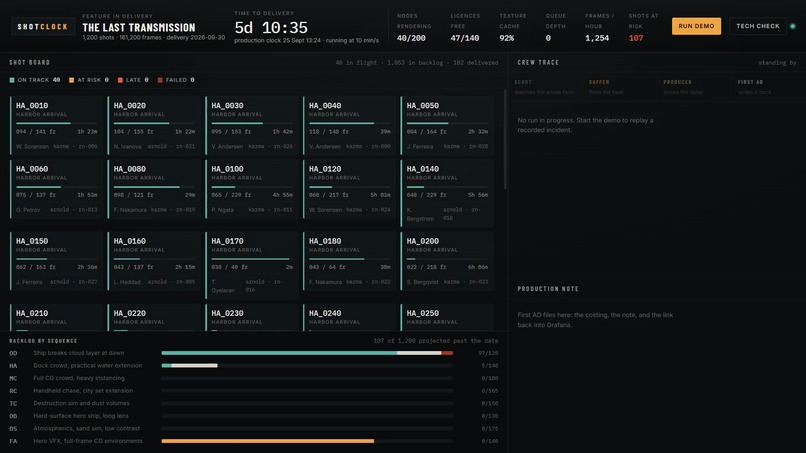
Task: Select the FAILED legend filter
Action: 176,80
